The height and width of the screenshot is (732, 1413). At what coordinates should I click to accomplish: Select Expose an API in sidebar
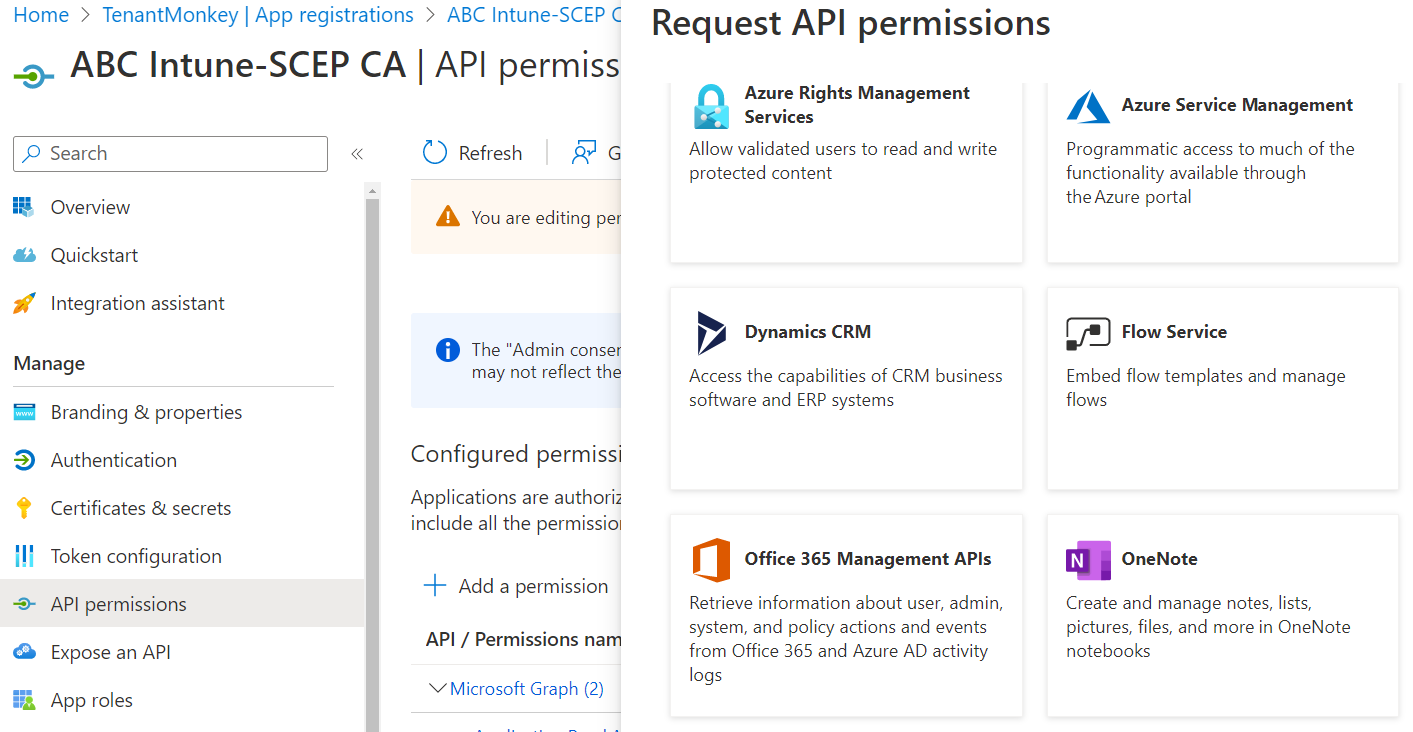coord(110,652)
